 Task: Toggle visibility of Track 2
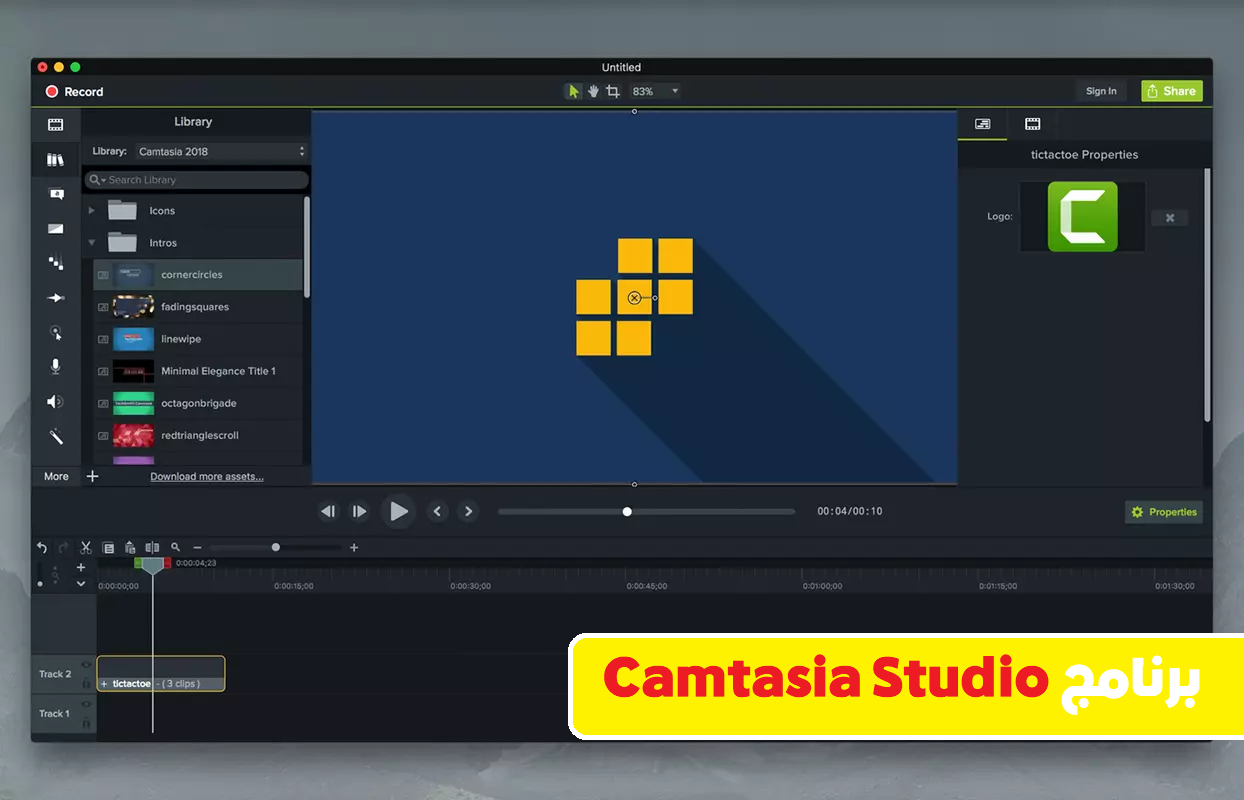(x=86, y=664)
